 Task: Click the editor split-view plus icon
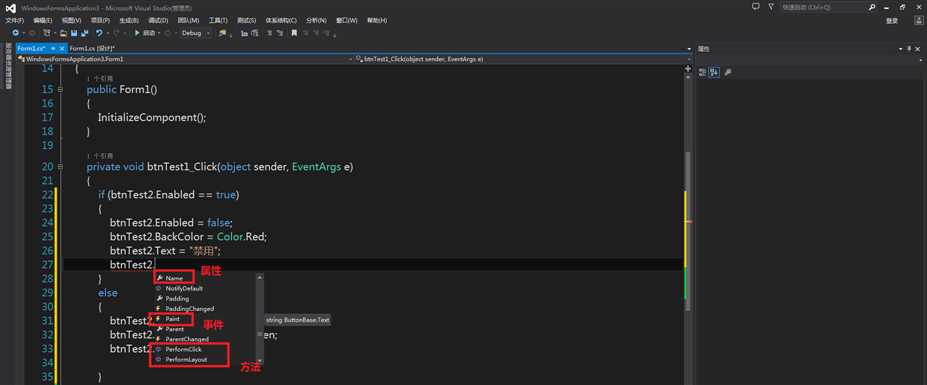[688, 69]
